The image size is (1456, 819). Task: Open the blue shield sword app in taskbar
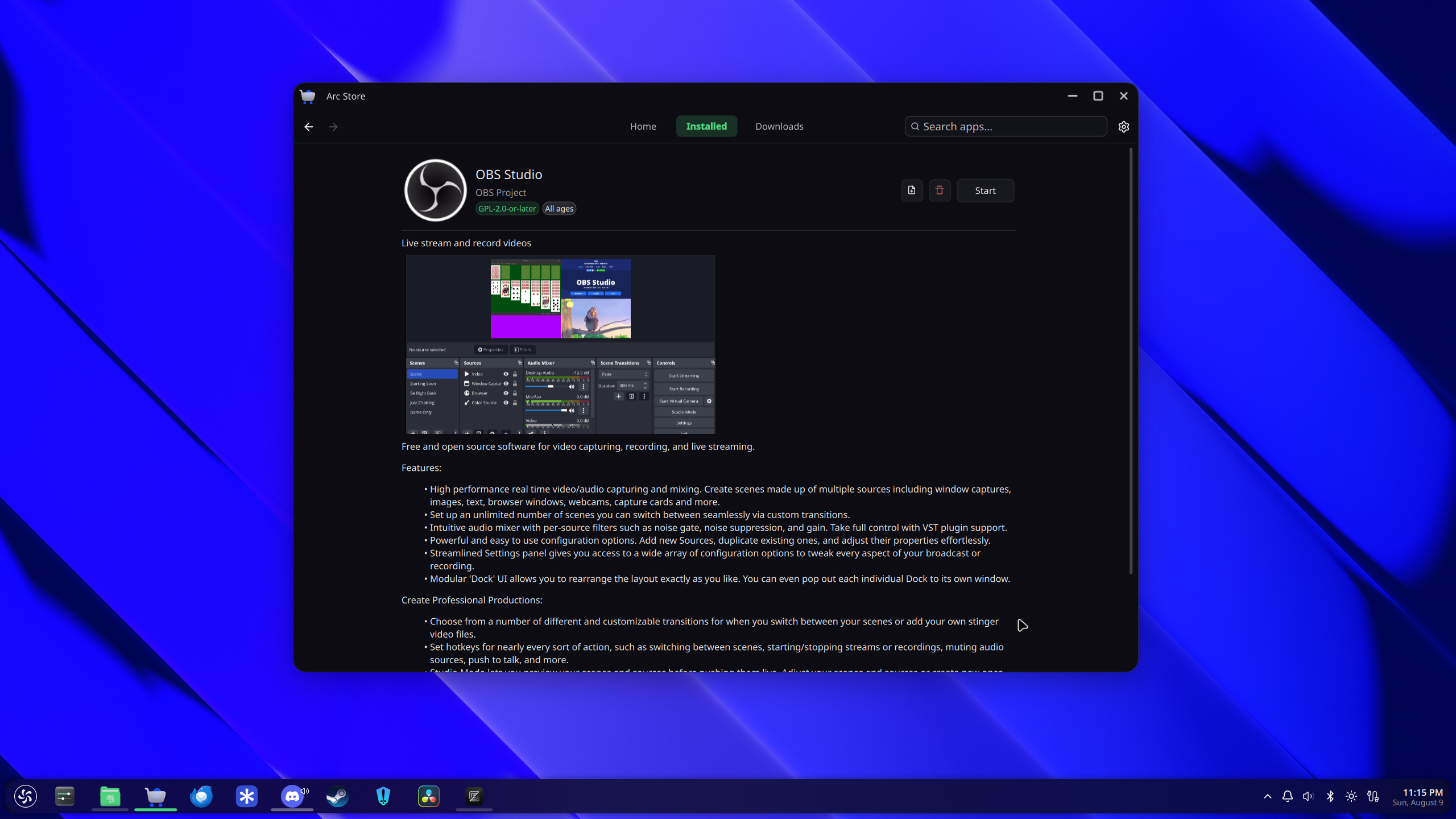point(383,796)
